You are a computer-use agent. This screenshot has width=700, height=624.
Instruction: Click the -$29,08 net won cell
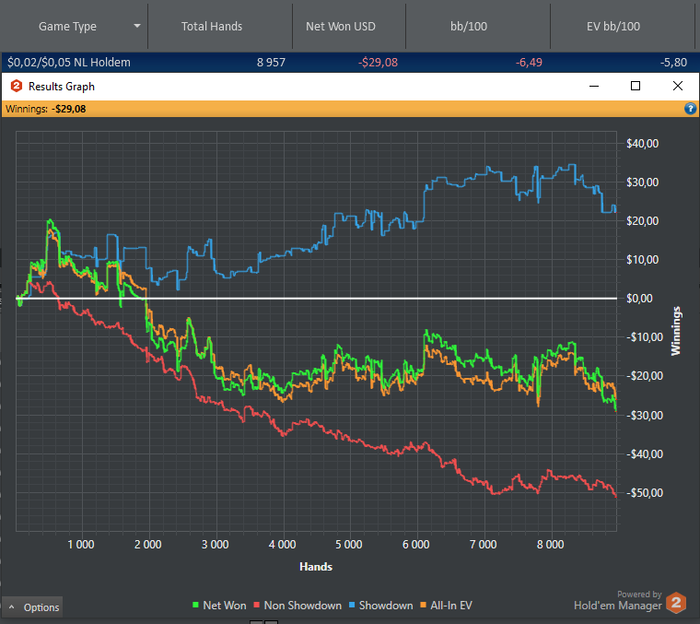click(x=378, y=62)
